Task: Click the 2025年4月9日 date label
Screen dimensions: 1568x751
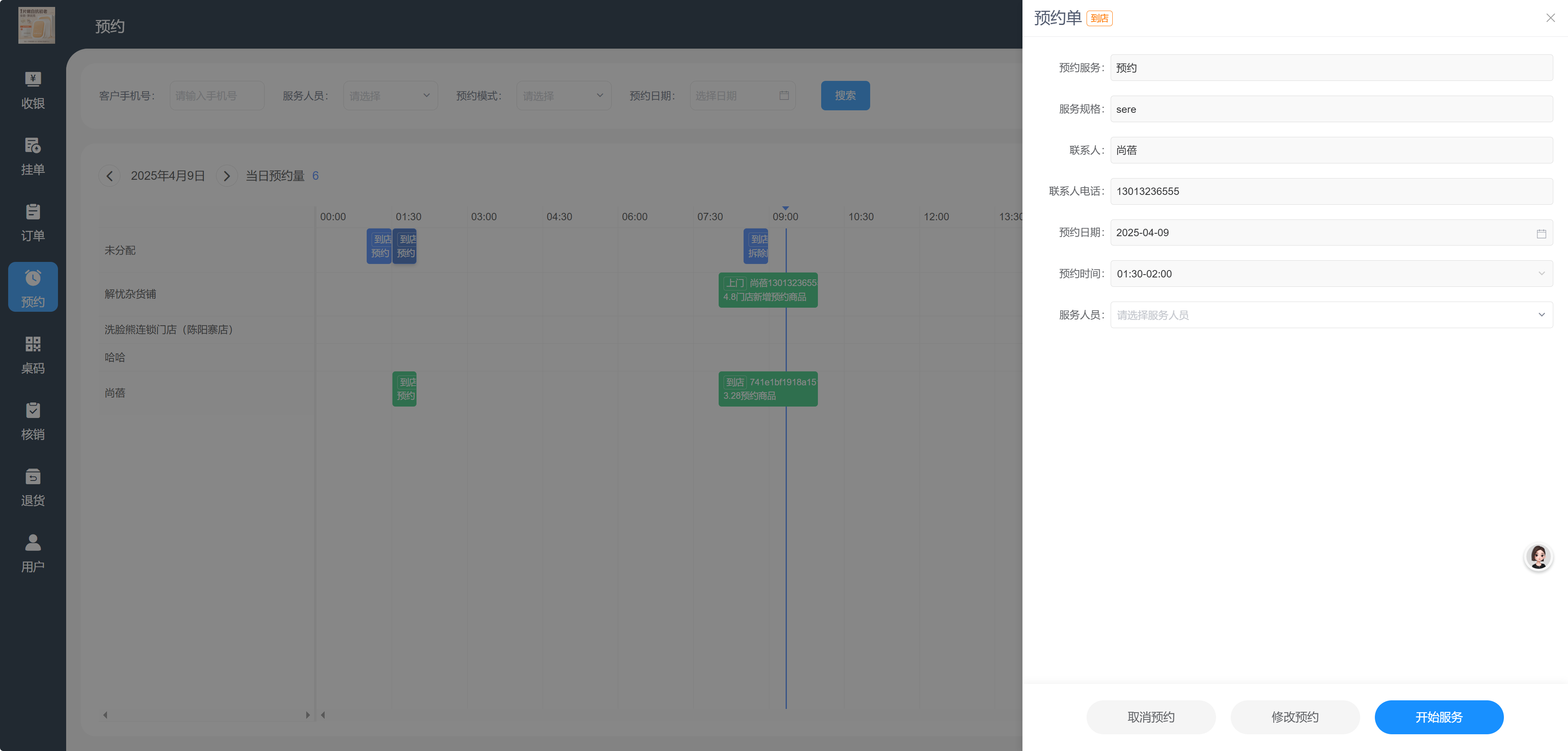Action: point(167,176)
